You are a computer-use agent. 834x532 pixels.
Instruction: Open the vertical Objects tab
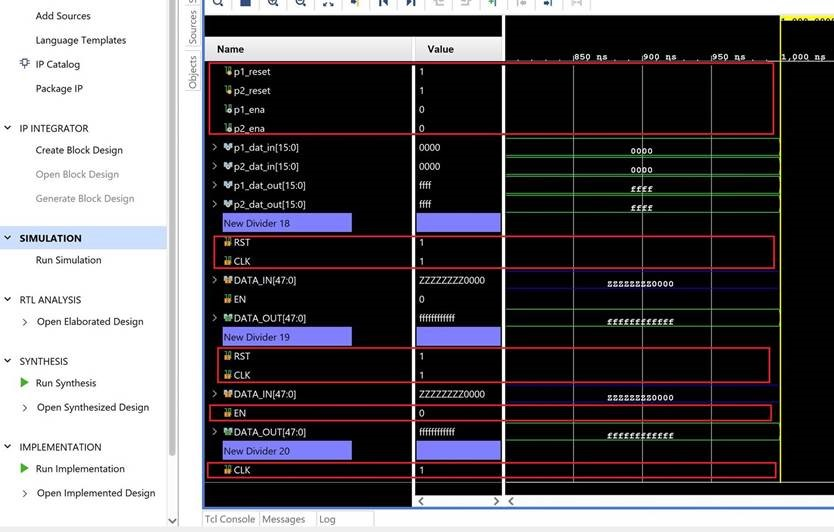click(193, 72)
